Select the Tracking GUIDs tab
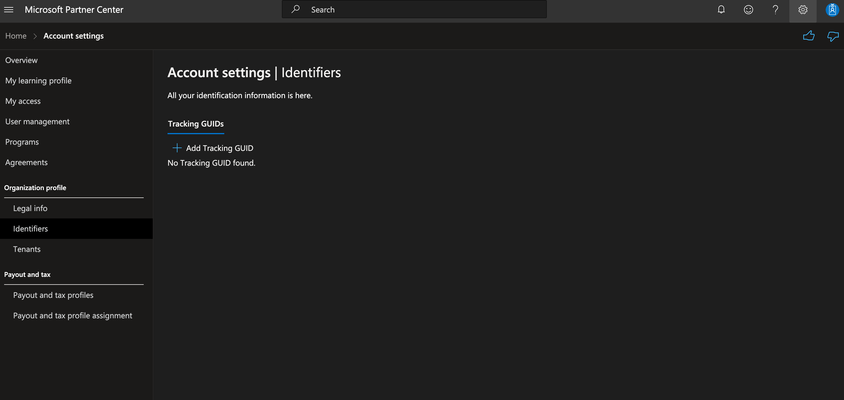This screenshot has width=844, height=400. [x=196, y=124]
